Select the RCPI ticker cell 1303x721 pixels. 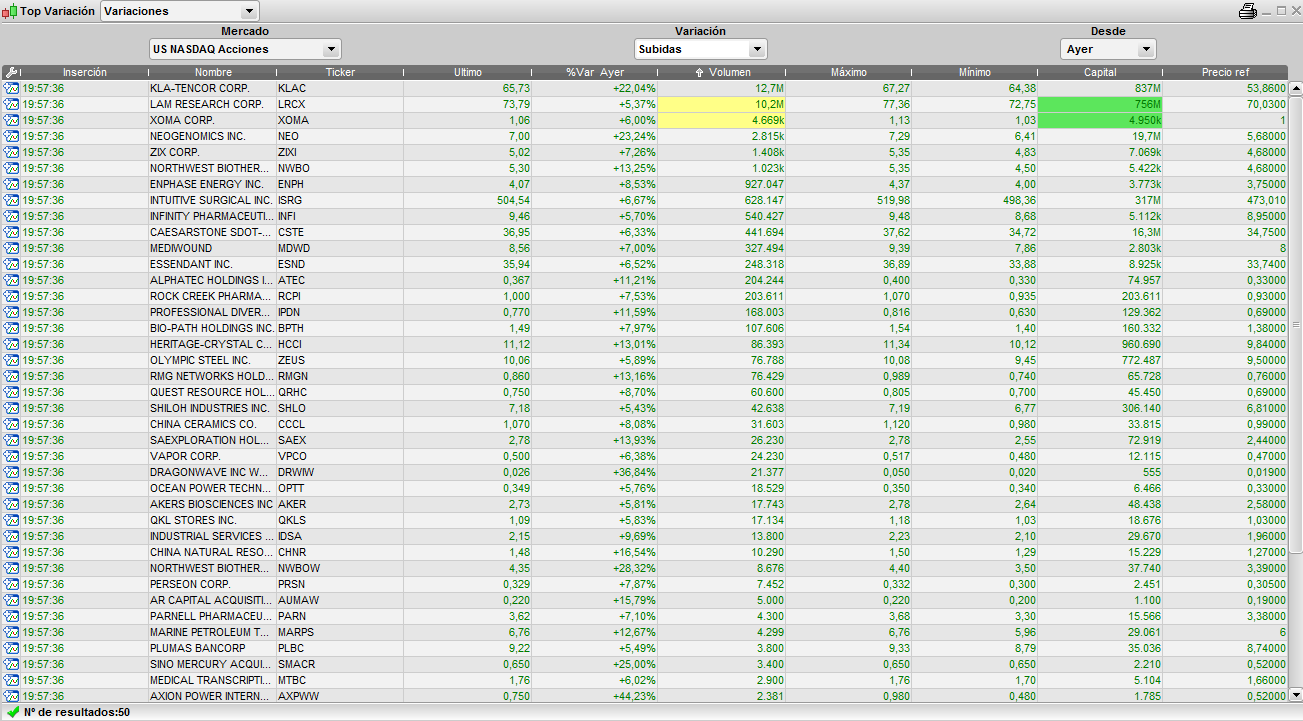click(x=340, y=296)
